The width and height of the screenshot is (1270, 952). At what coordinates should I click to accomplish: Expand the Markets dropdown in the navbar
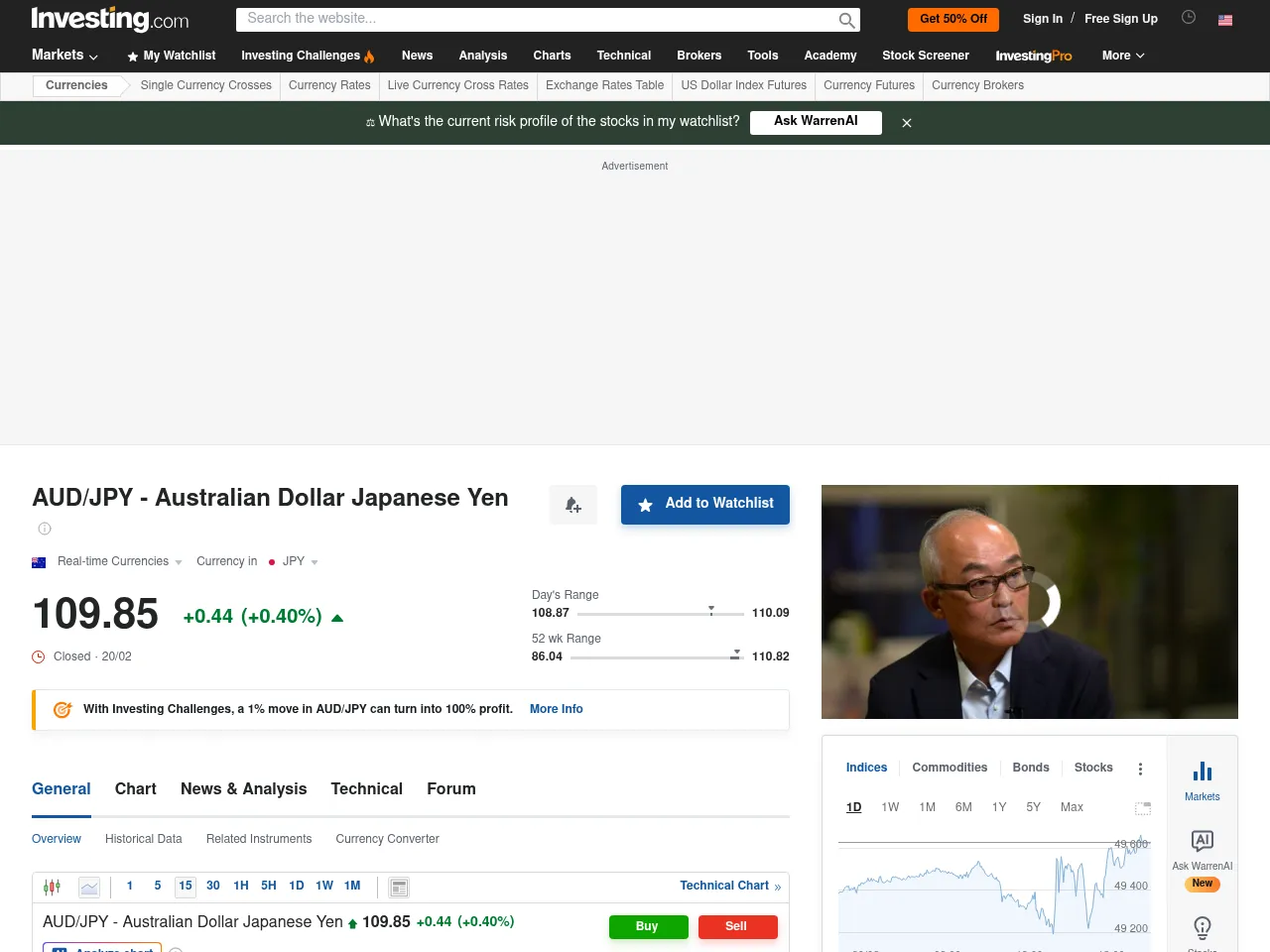tap(63, 56)
